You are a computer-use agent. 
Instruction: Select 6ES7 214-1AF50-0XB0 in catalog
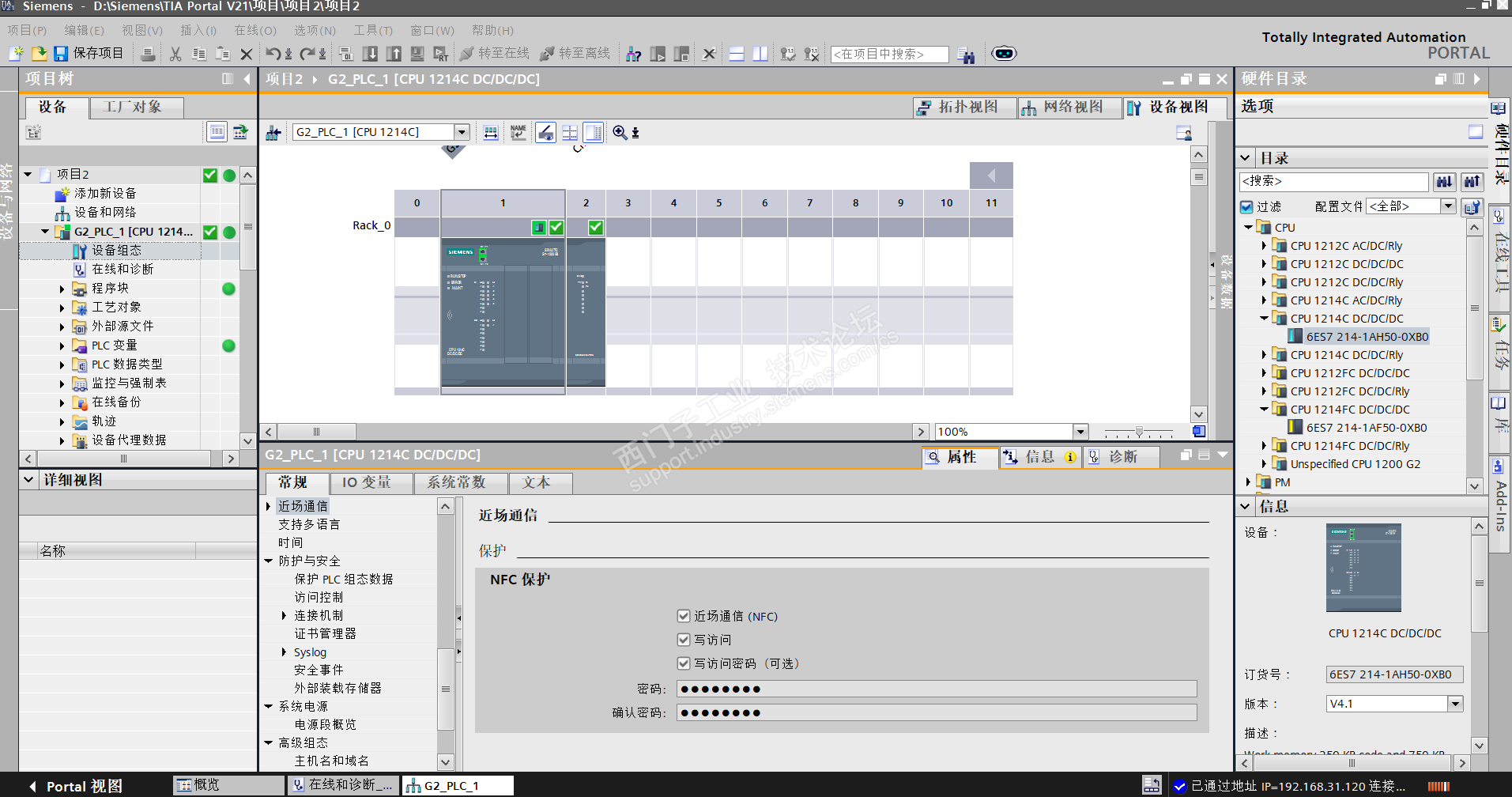(x=1367, y=428)
